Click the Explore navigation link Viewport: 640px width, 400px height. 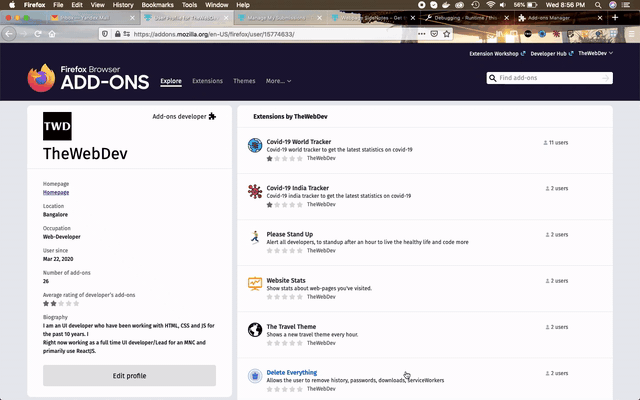(171, 81)
